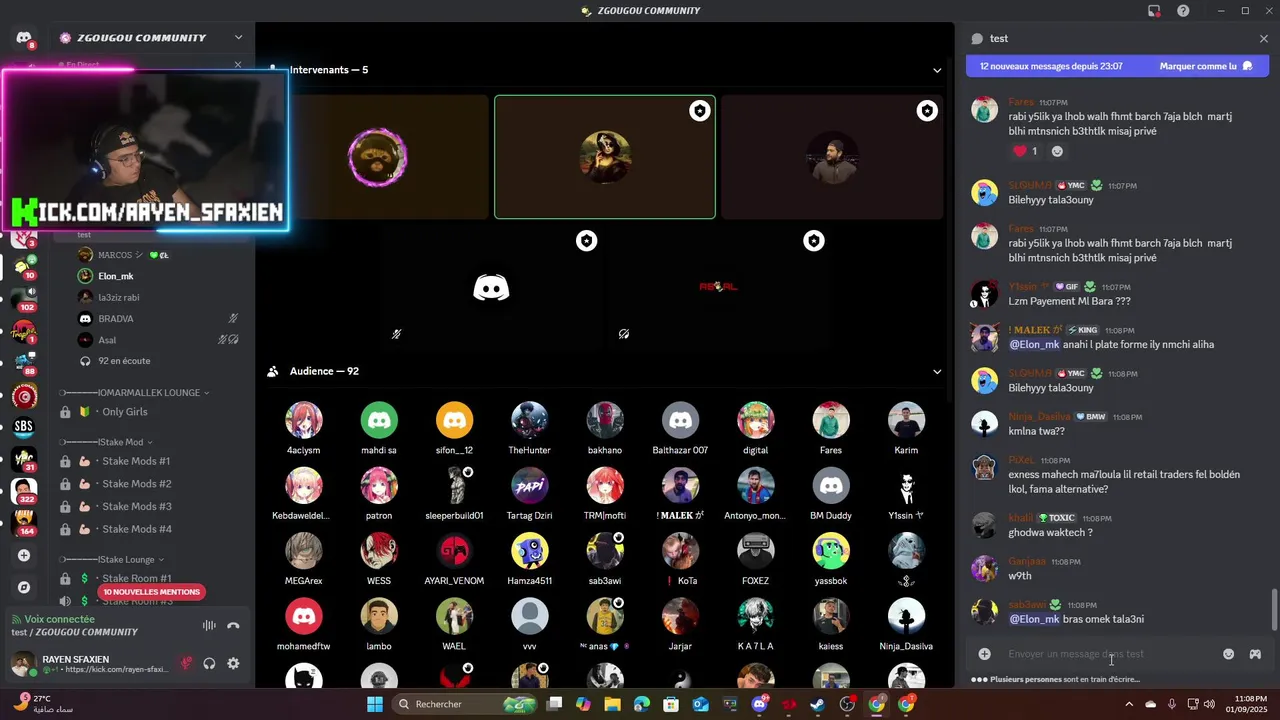Image resolution: width=1280 pixels, height=720 pixels.
Task: Open Discord direct messages home icon
Action: (24, 38)
